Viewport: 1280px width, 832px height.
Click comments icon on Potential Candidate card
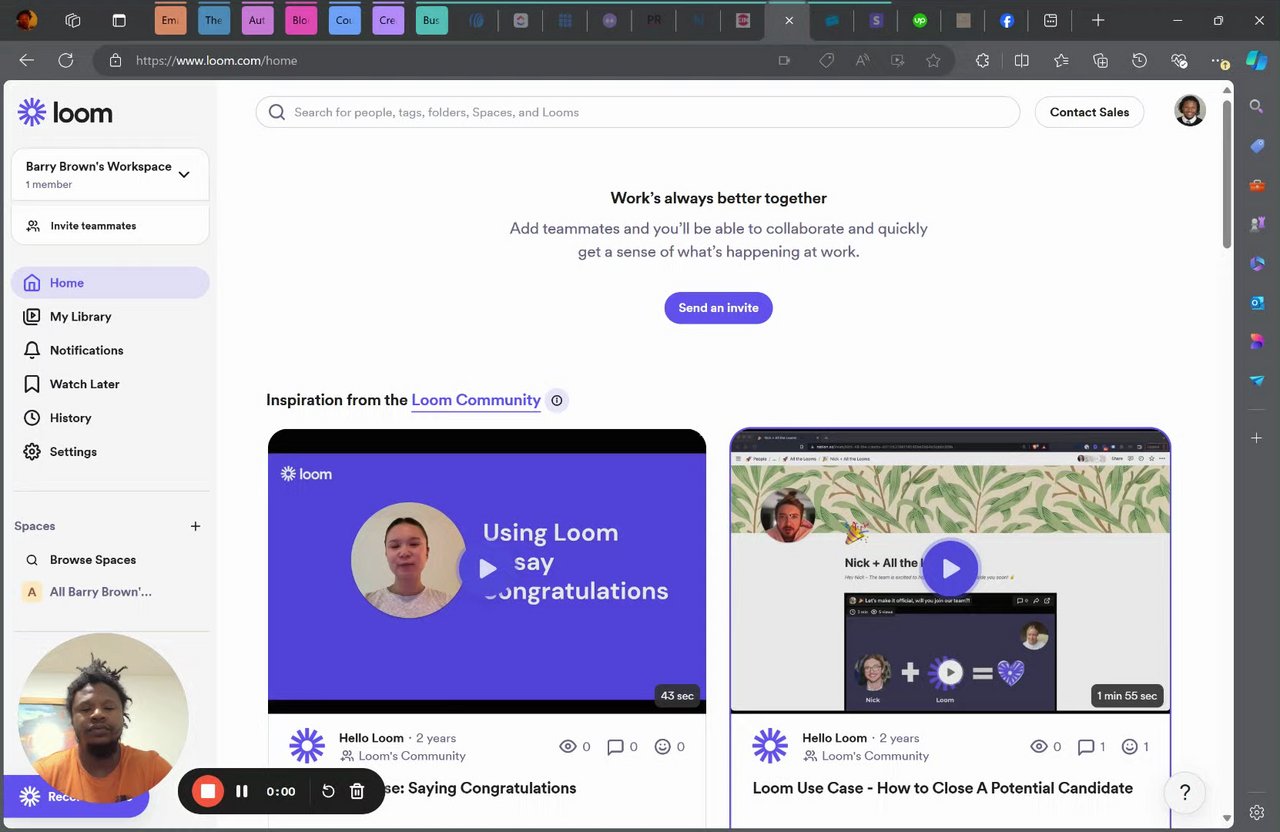pyautogui.click(x=1086, y=746)
